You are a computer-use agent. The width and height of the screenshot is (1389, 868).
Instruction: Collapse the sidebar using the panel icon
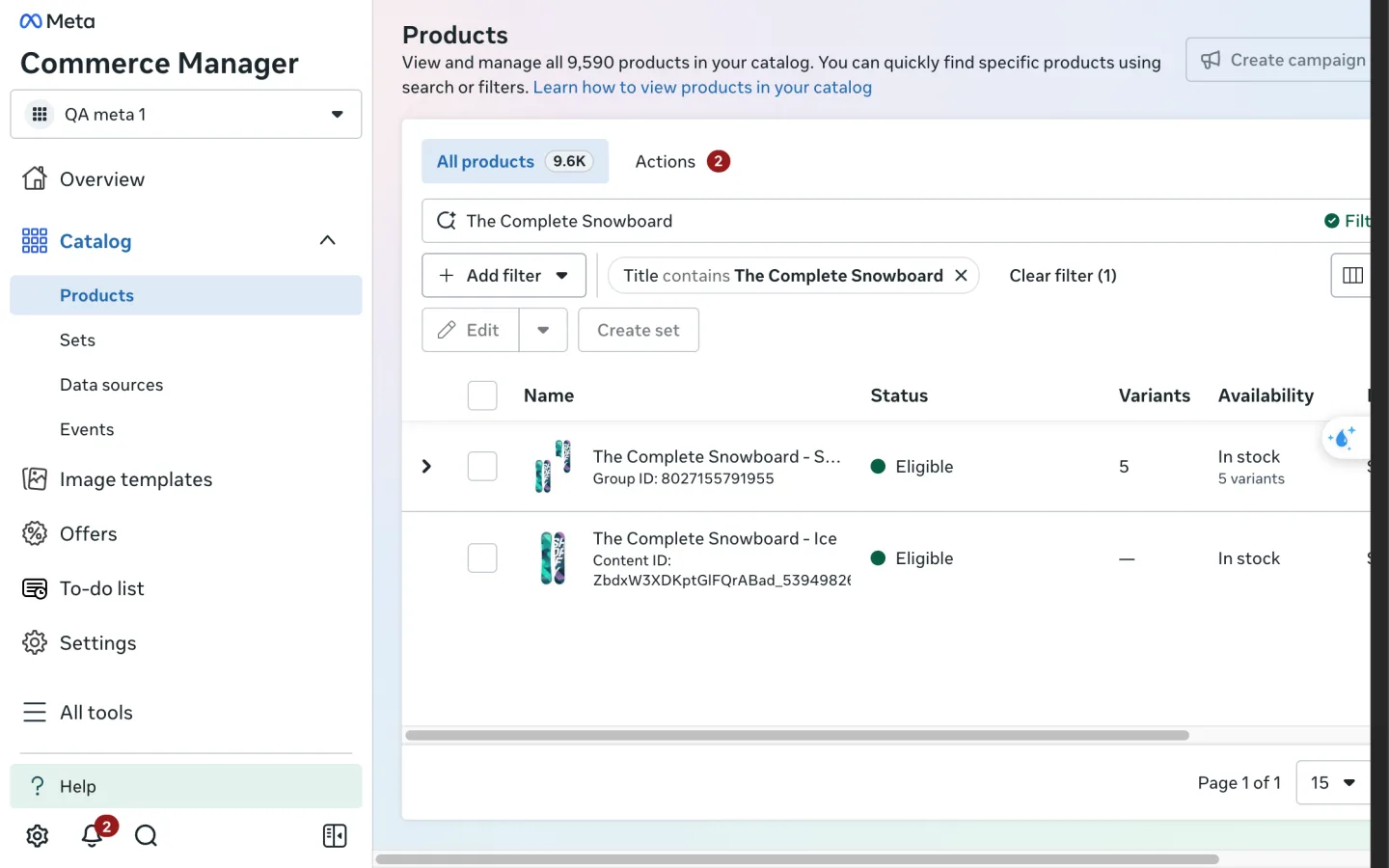(335, 836)
